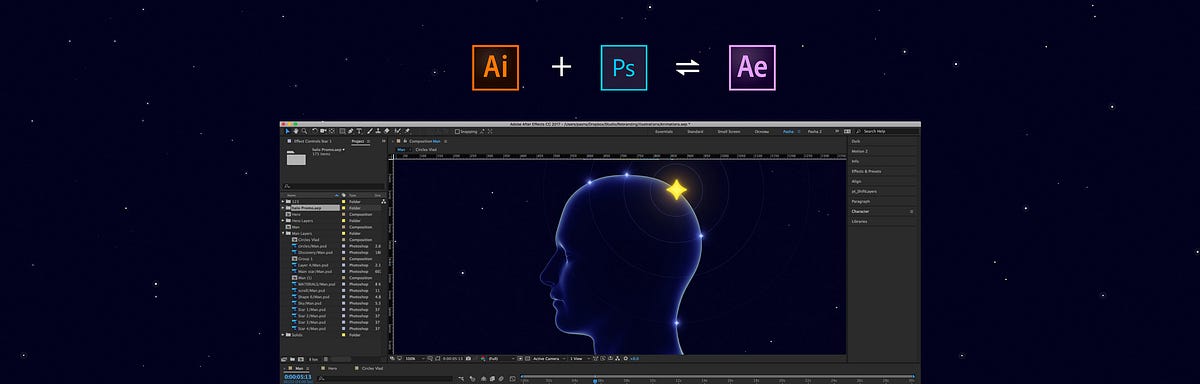Expand the Hero Layers folder

pyautogui.click(x=283, y=220)
